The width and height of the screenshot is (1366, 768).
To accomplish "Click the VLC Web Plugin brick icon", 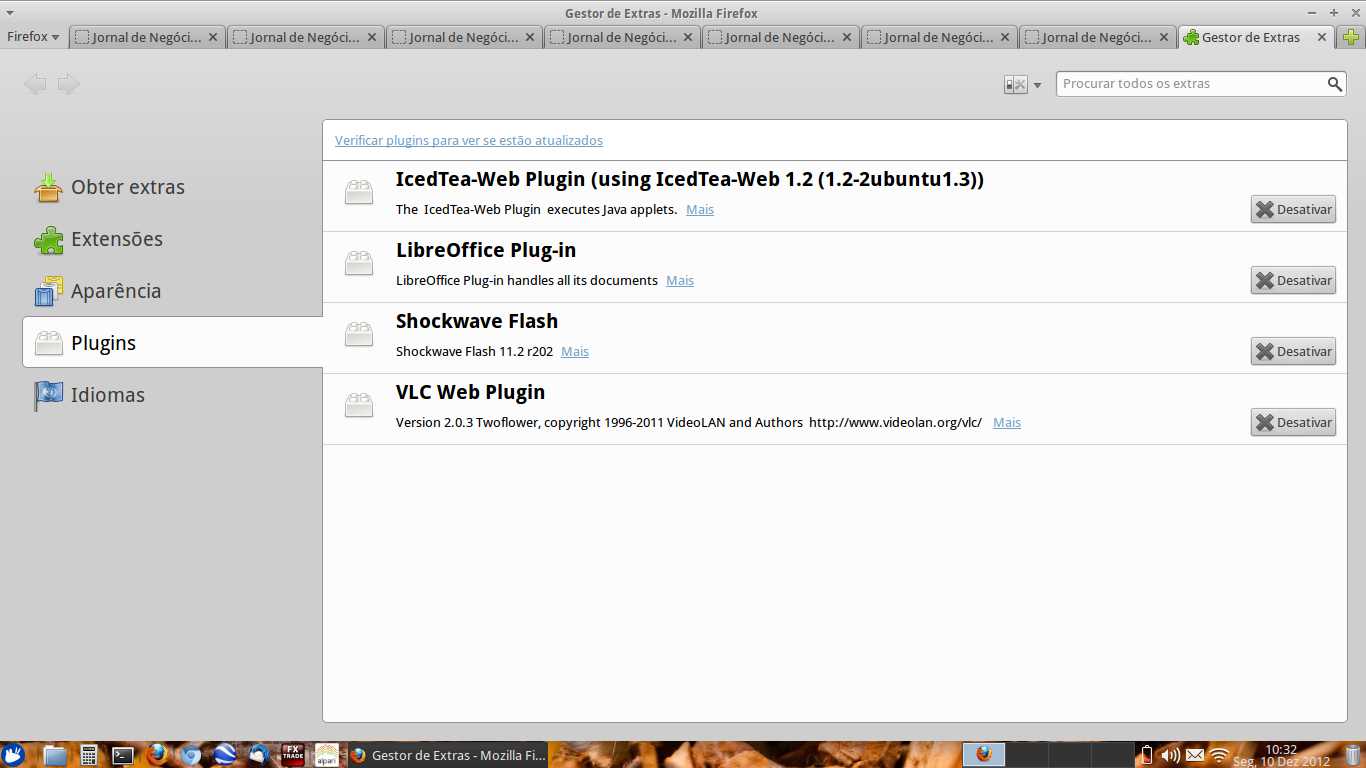I will 359,406.
